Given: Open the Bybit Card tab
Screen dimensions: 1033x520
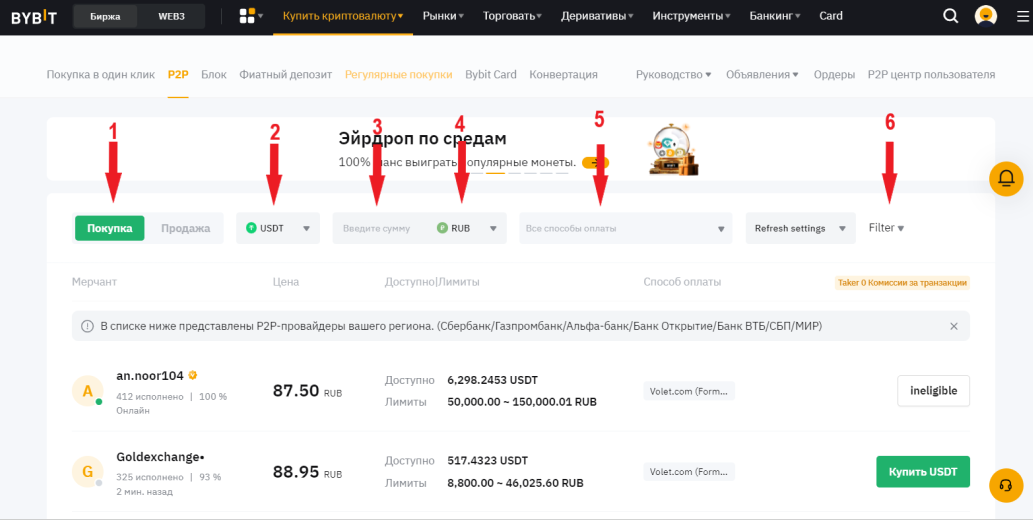Looking at the screenshot, I should (491, 74).
